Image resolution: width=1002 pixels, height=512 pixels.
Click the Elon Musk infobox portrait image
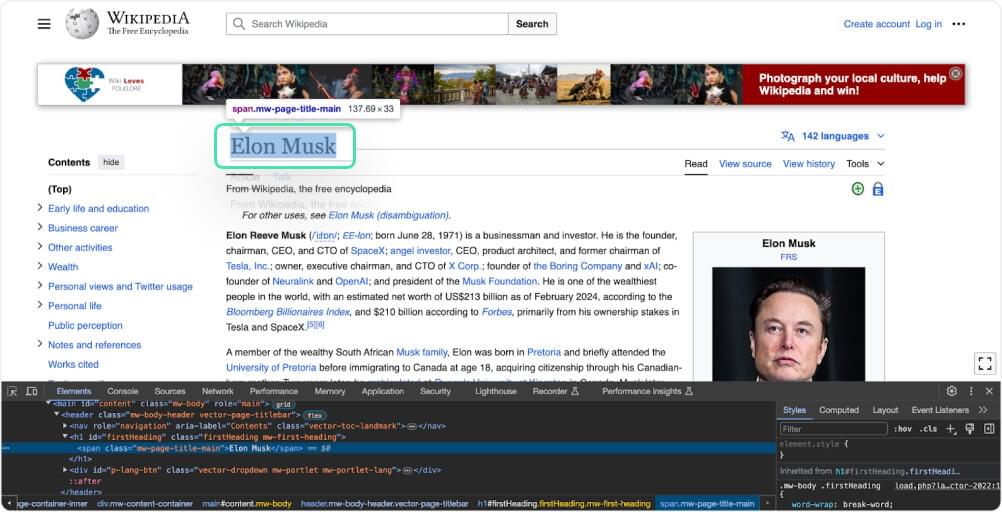pyautogui.click(x=789, y=325)
